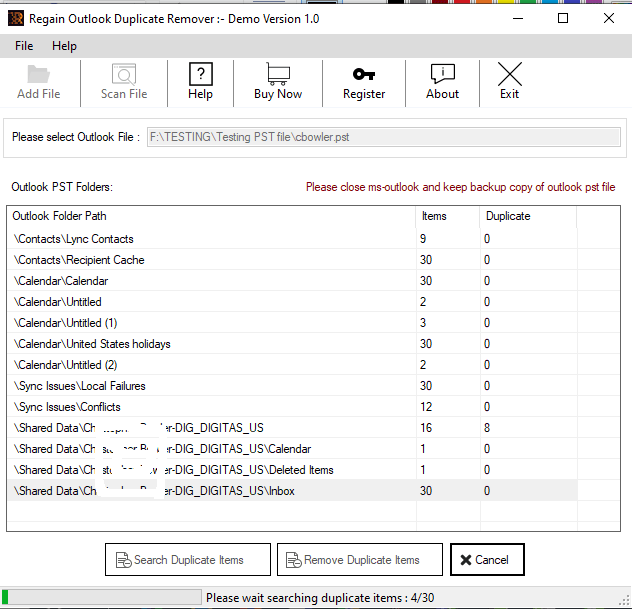Select the DIG_DIGITAS_US\Deleted Items row
The height and width of the screenshot is (609, 632).
292,469
